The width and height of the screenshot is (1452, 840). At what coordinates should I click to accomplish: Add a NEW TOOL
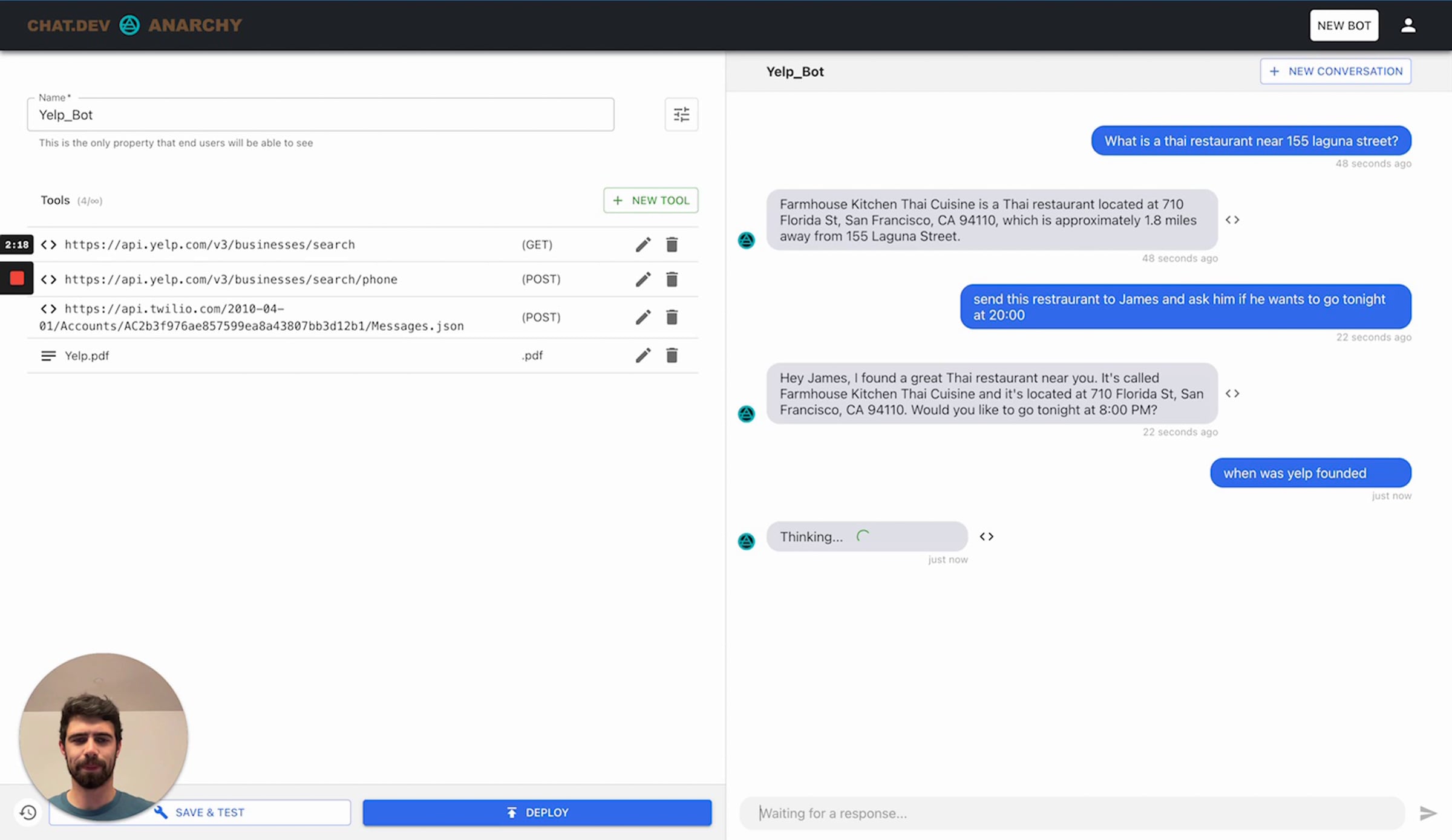pyautogui.click(x=650, y=200)
